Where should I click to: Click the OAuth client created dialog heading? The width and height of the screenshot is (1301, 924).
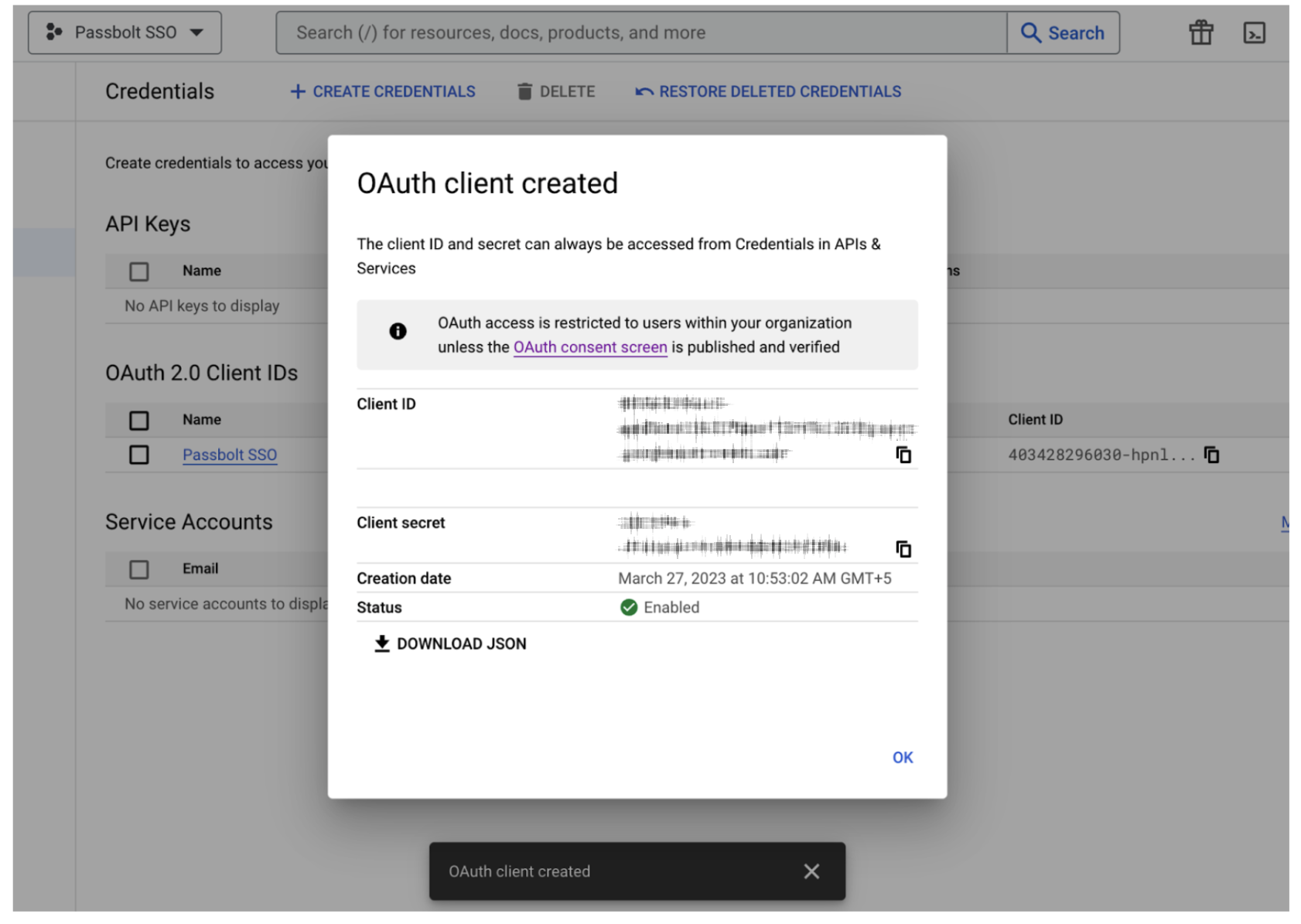click(x=487, y=183)
